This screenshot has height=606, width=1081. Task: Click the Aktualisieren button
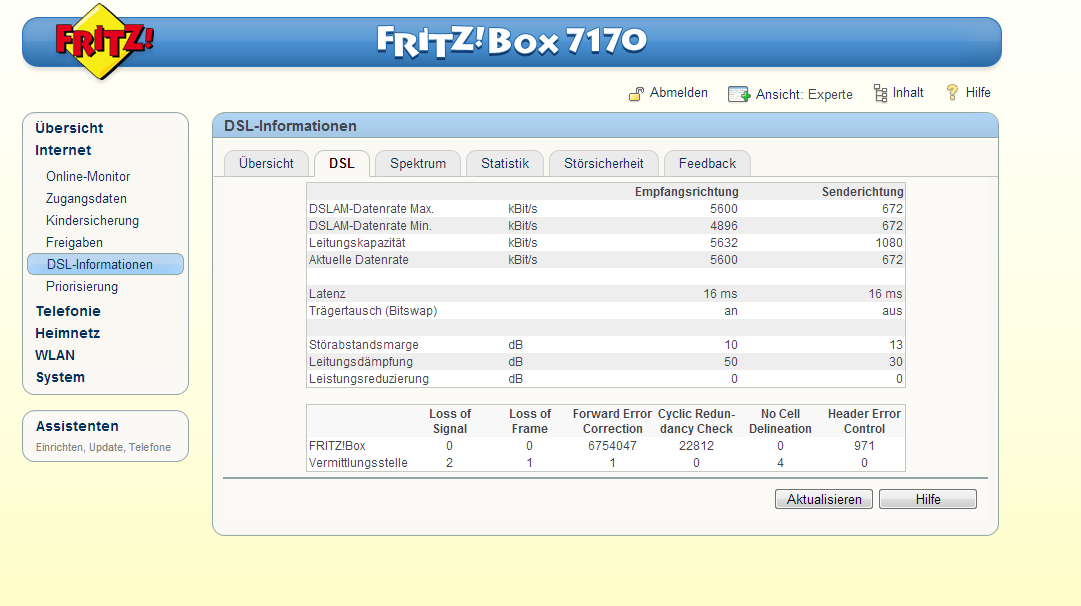(x=824, y=499)
